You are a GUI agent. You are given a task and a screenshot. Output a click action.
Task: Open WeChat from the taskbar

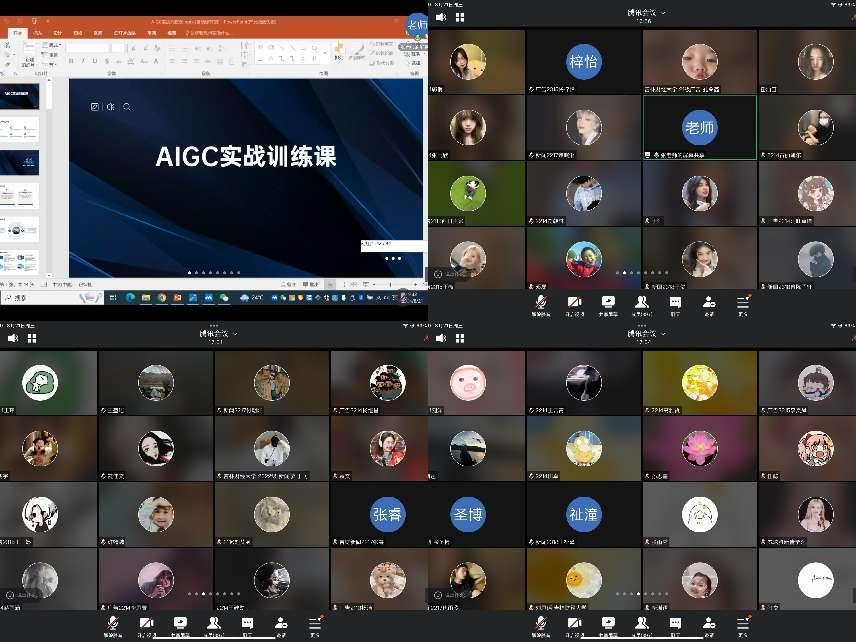(224, 298)
